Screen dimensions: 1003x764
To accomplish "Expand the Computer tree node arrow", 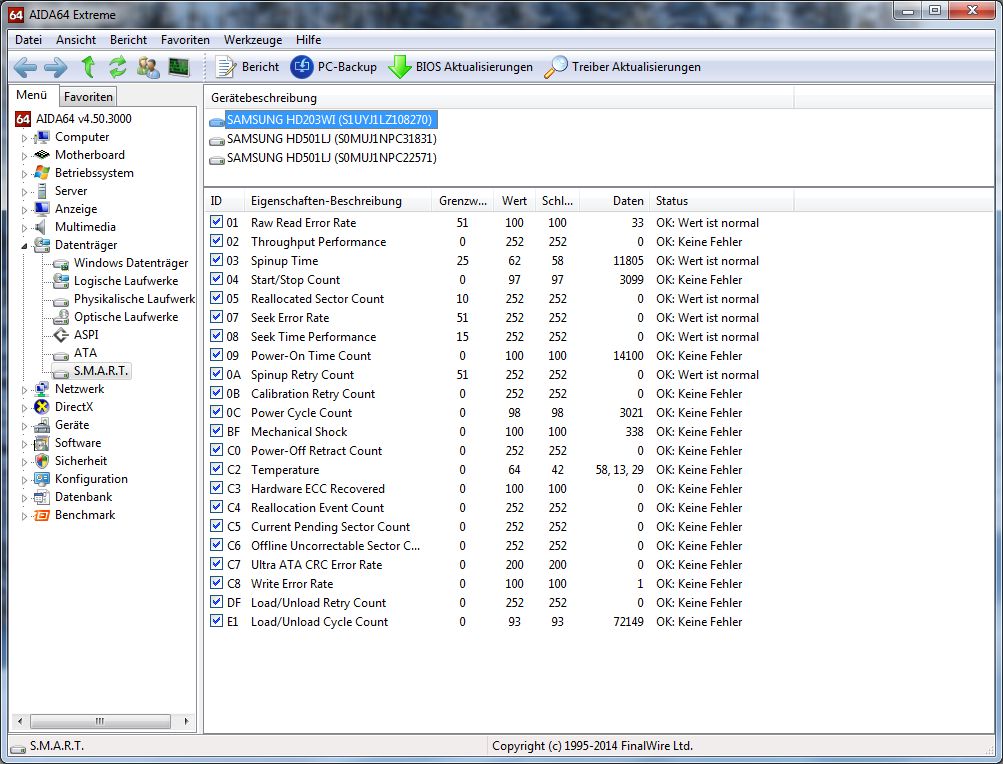I will coord(24,138).
